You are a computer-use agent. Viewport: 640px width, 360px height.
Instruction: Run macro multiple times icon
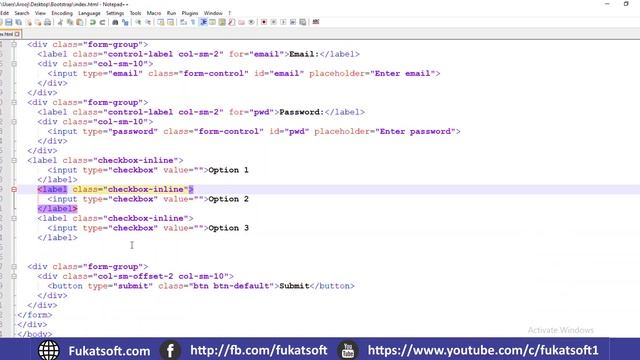[x=293, y=22]
